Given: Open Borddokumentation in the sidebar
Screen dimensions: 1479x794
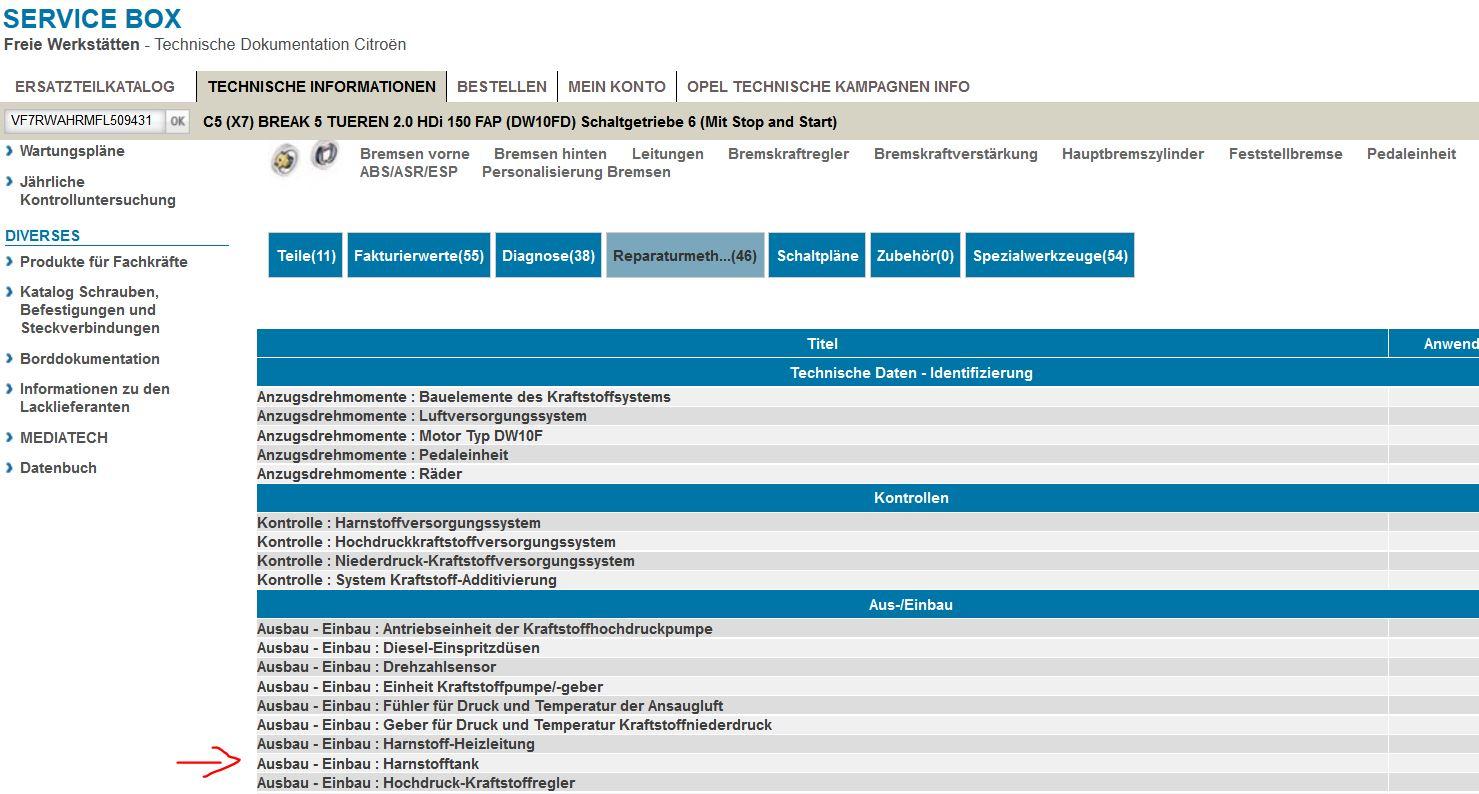Looking at the screenshot, I should tap(90, 359).
